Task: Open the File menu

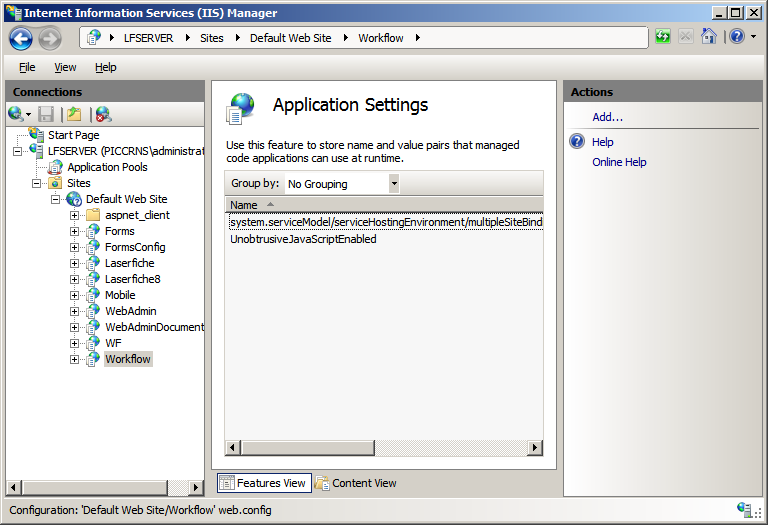Action: pyautogui.click(x=27, y=67)
